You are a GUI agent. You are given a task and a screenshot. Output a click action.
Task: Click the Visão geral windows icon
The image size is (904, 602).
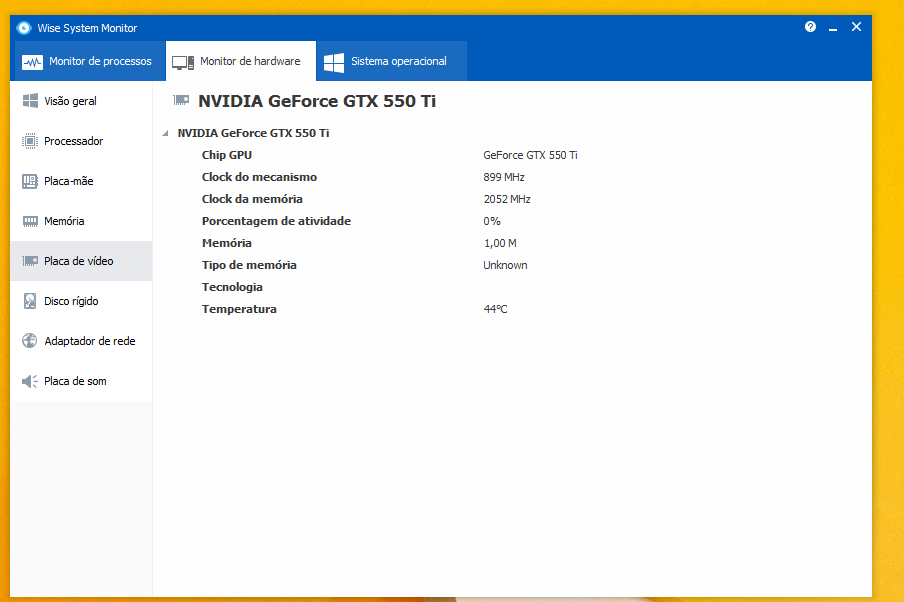tap(30, 101)
